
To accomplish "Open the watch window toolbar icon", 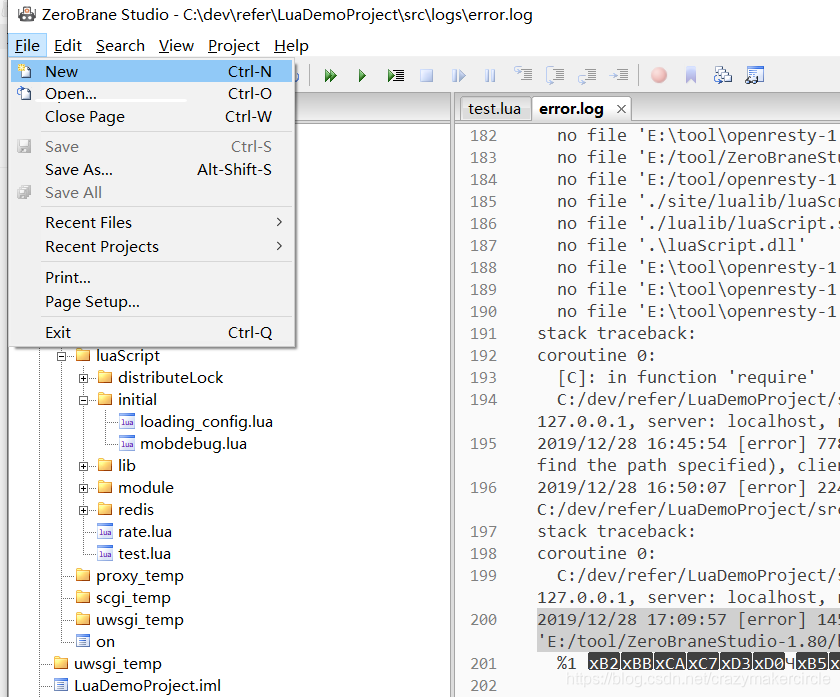I will click(755, 75).
